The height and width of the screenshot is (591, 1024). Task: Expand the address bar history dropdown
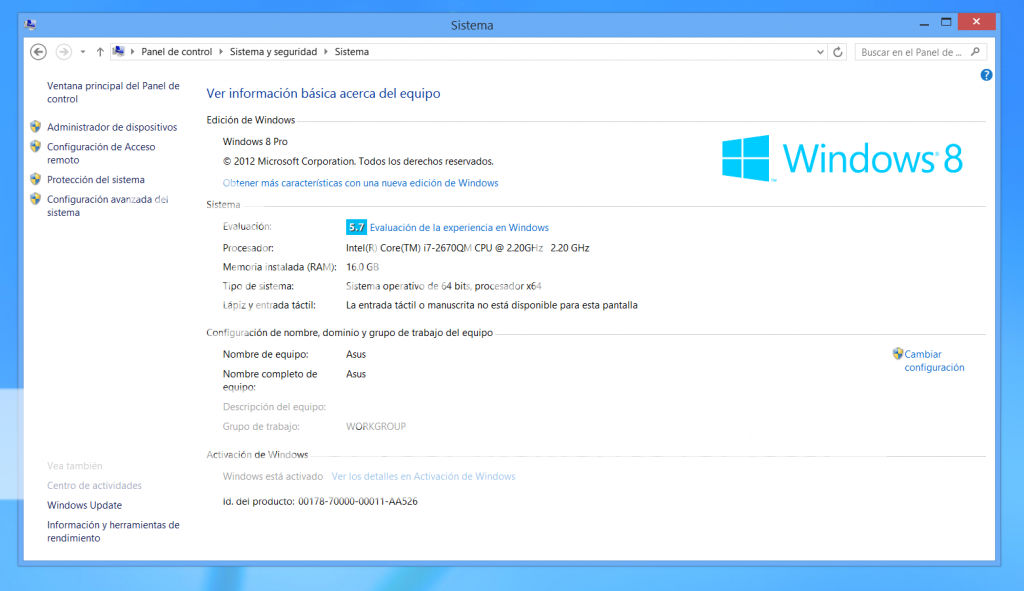click(x=820, y=52)
